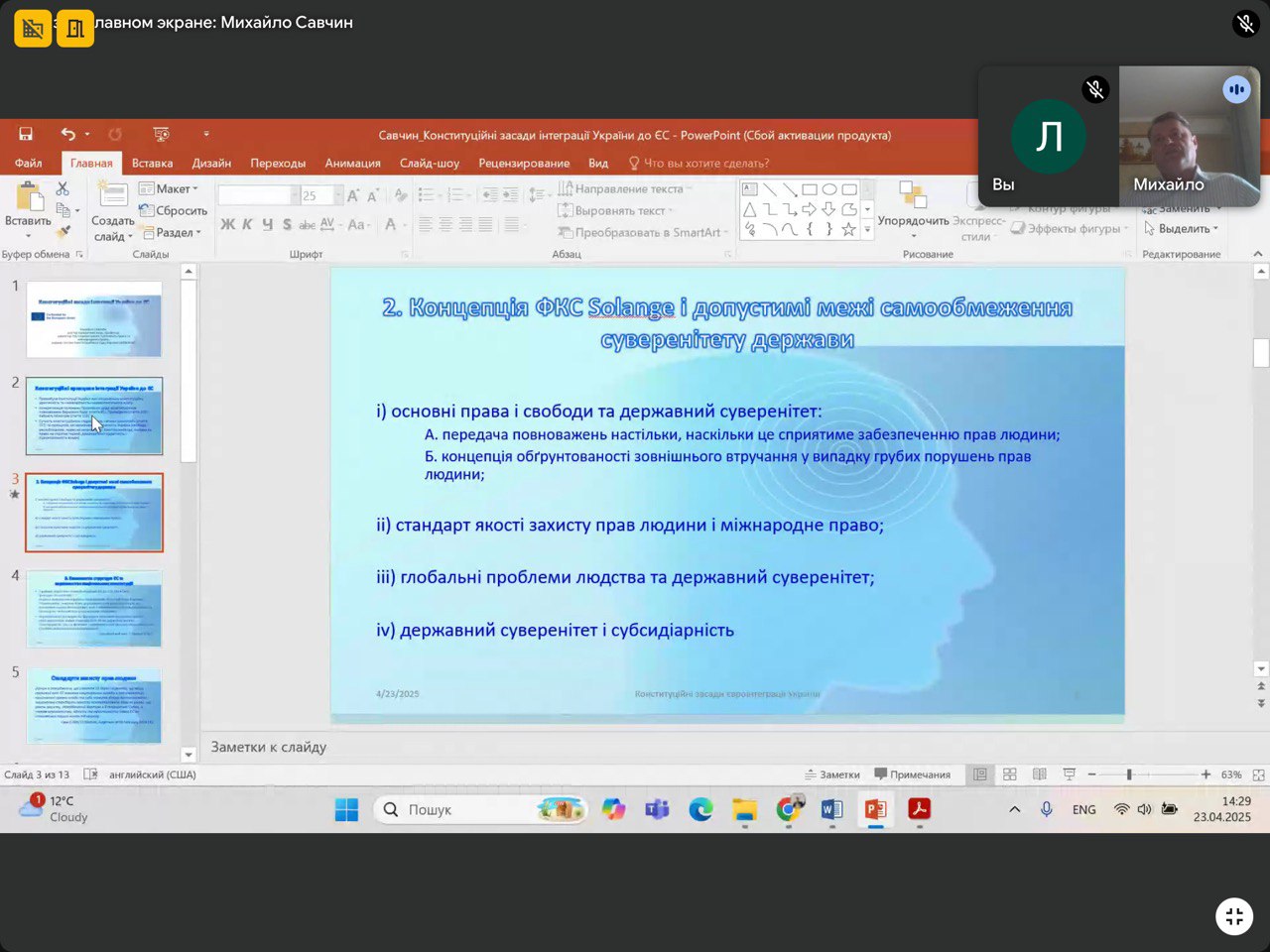Click Slide Show view icon in status bar
This screenshot has height=952, width=1270.
(x=1069, y=774)
